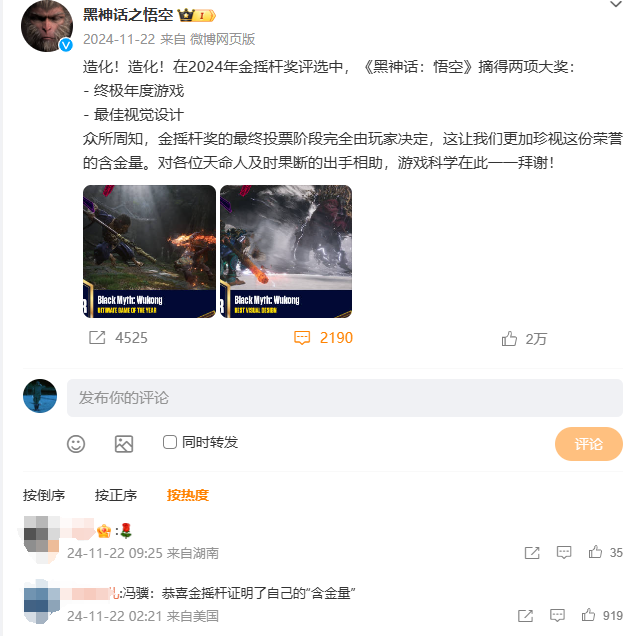Like the 冯骥 comment with 919 likes
This screenshot has height=636, width=640.
click(x=588, y=615)
